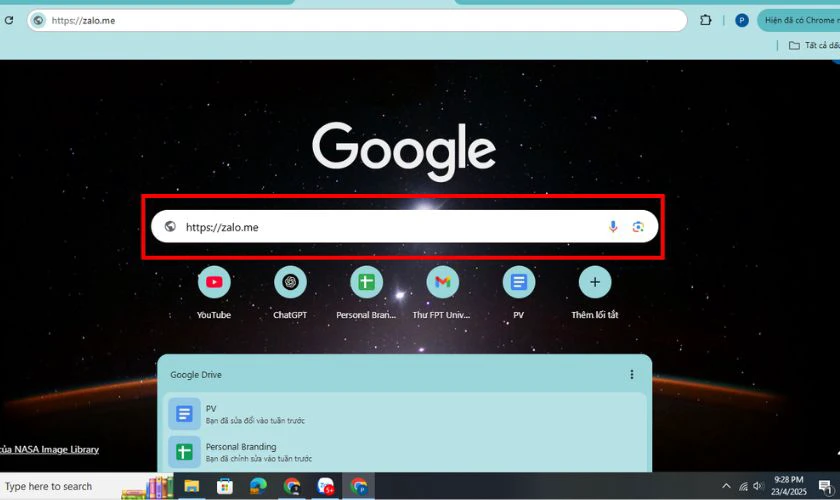Viewport: 840px width, 500px height.
Task: Open Personal Branding sheet in Drive card
Action: point(405,452)
